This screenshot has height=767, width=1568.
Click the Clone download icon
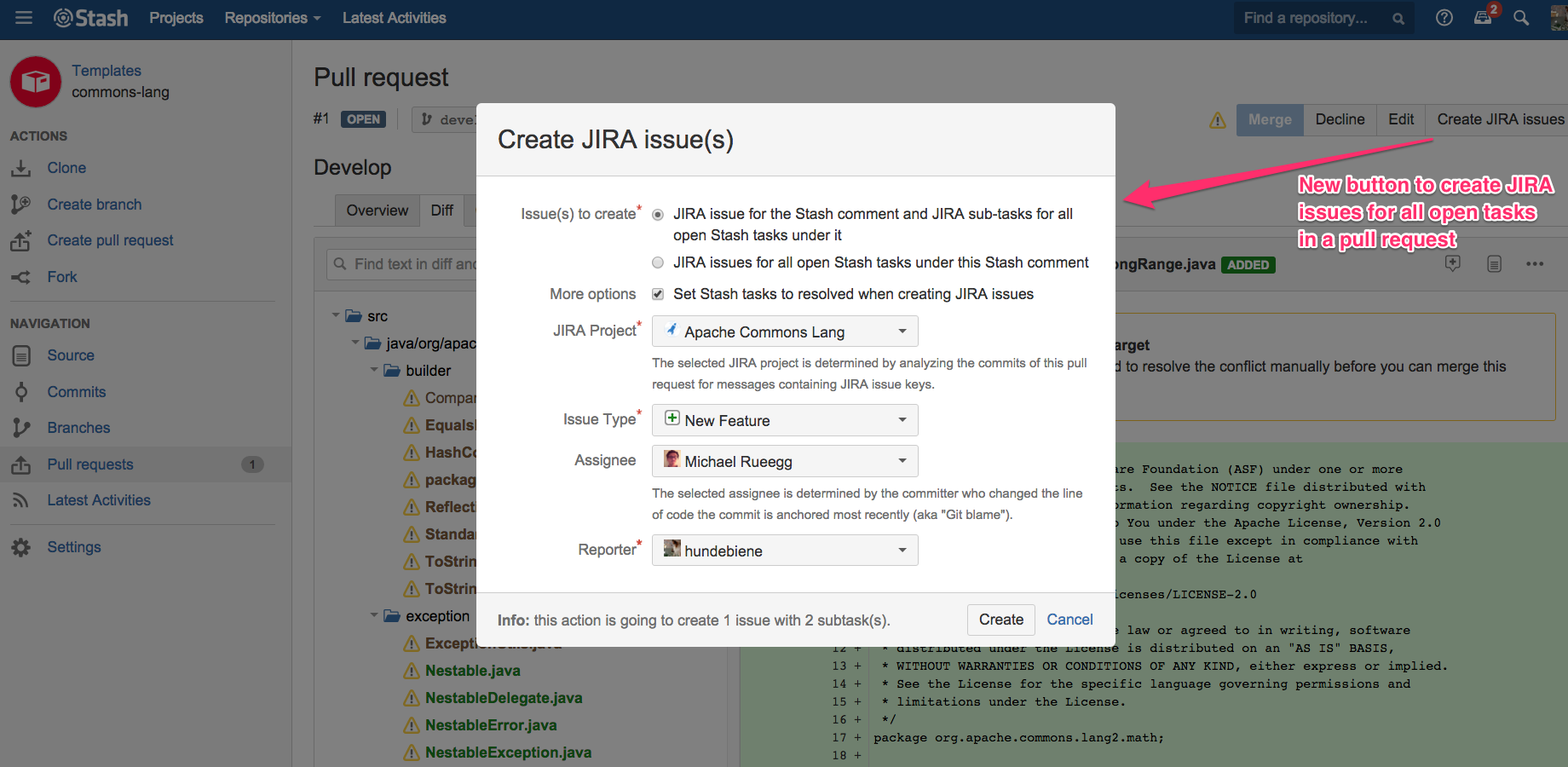coord(20,169)
